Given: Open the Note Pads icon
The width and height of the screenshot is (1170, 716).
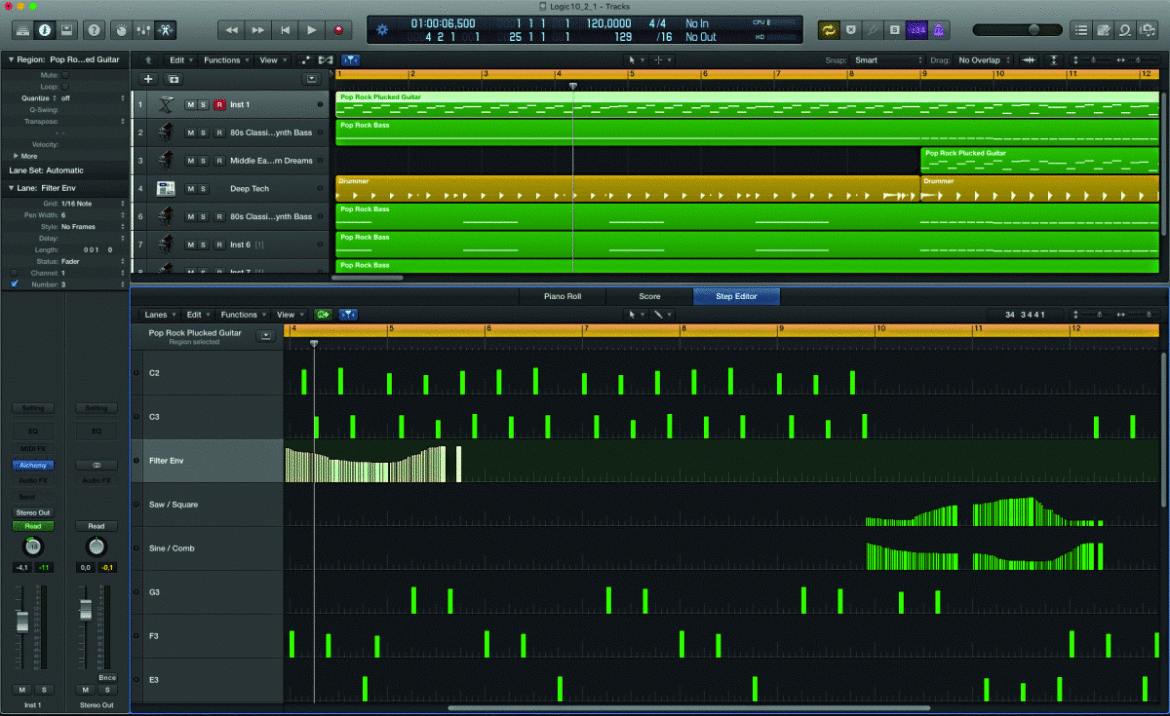Looking at the screenshot, I should [1103, 30].
